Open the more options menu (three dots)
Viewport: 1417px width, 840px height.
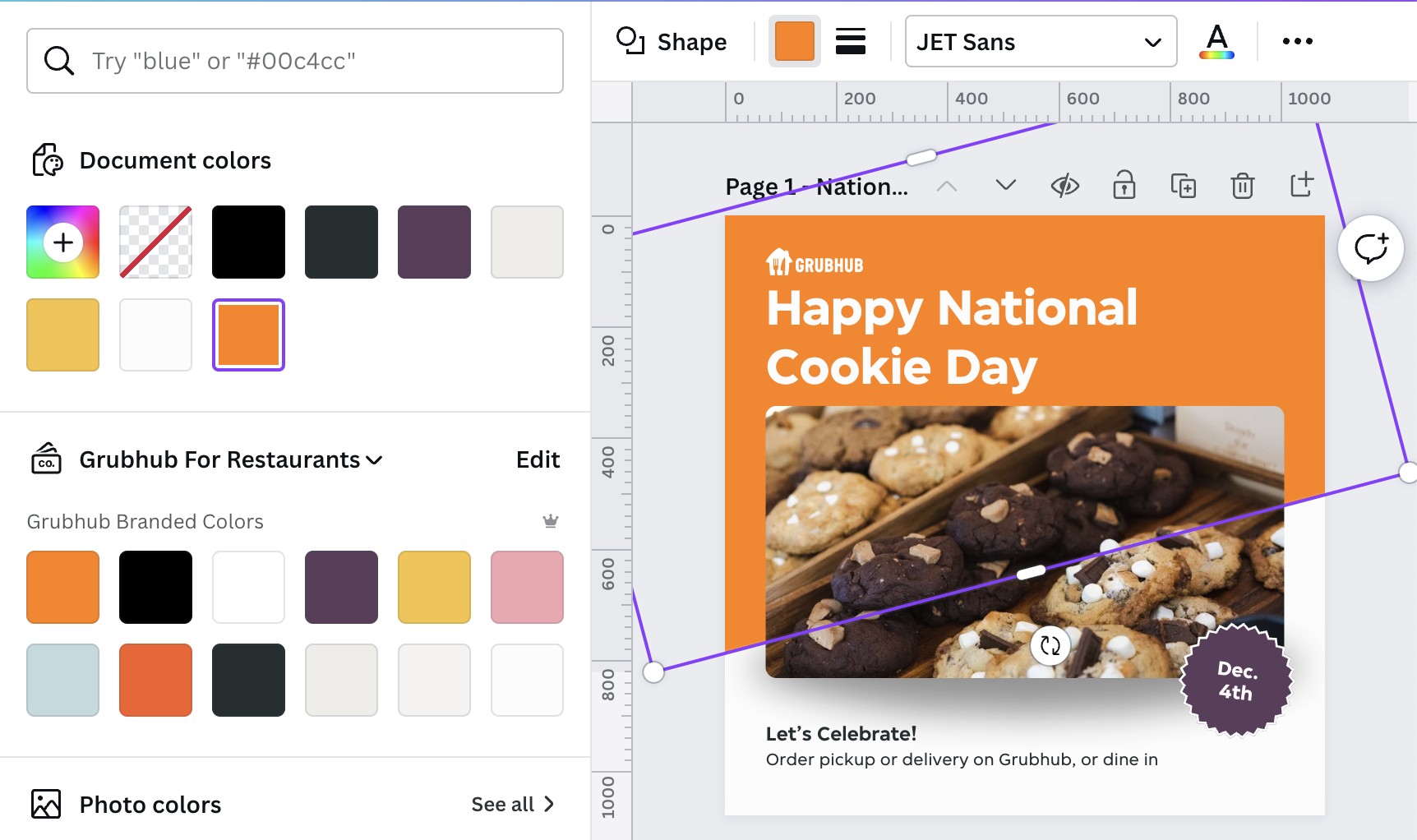coord(1297,41)
